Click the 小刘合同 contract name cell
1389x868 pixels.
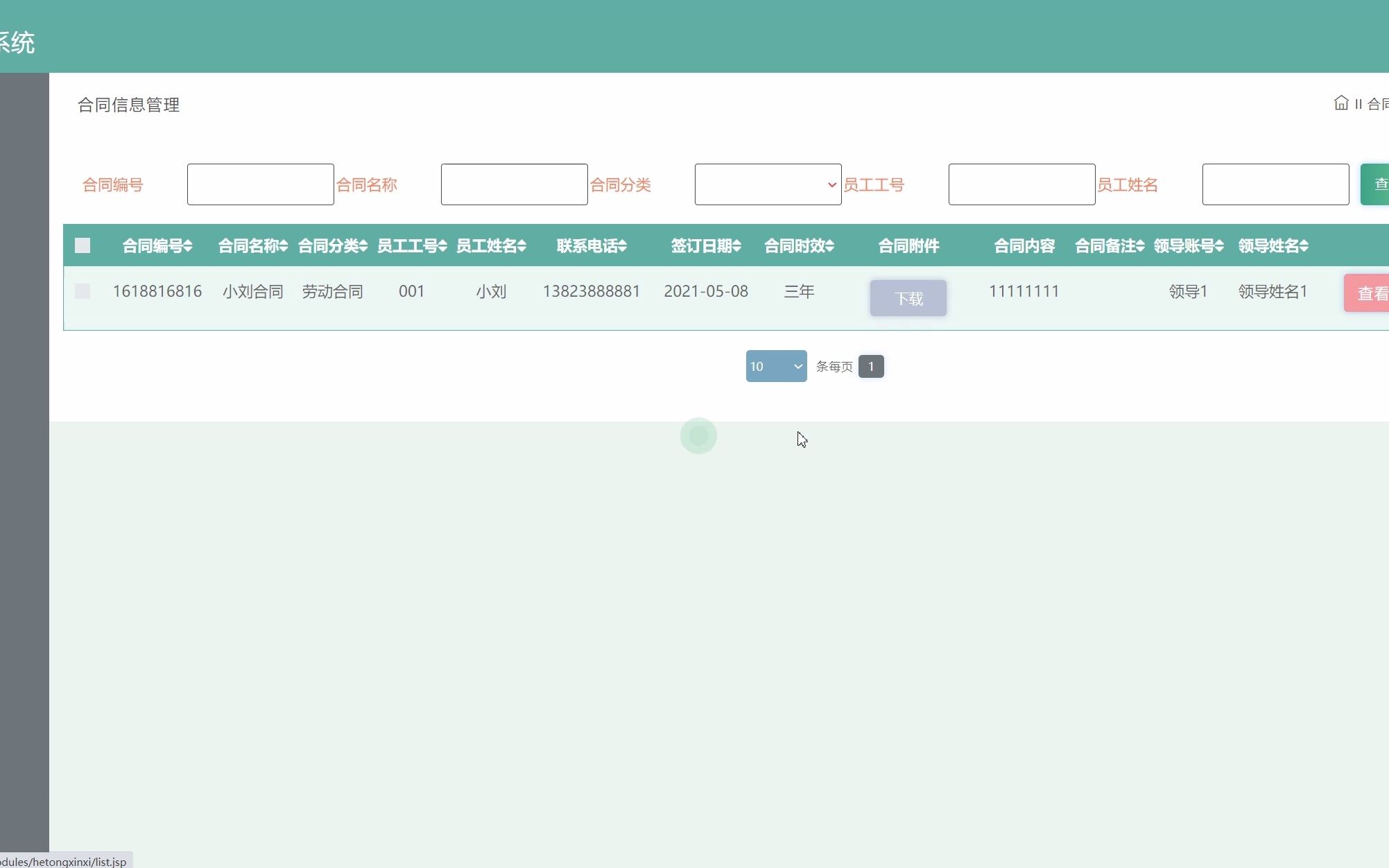coord(253,291)
